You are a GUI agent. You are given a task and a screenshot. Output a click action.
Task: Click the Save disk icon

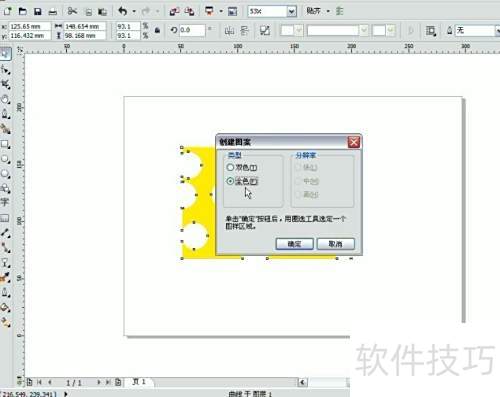coord(38,11)
